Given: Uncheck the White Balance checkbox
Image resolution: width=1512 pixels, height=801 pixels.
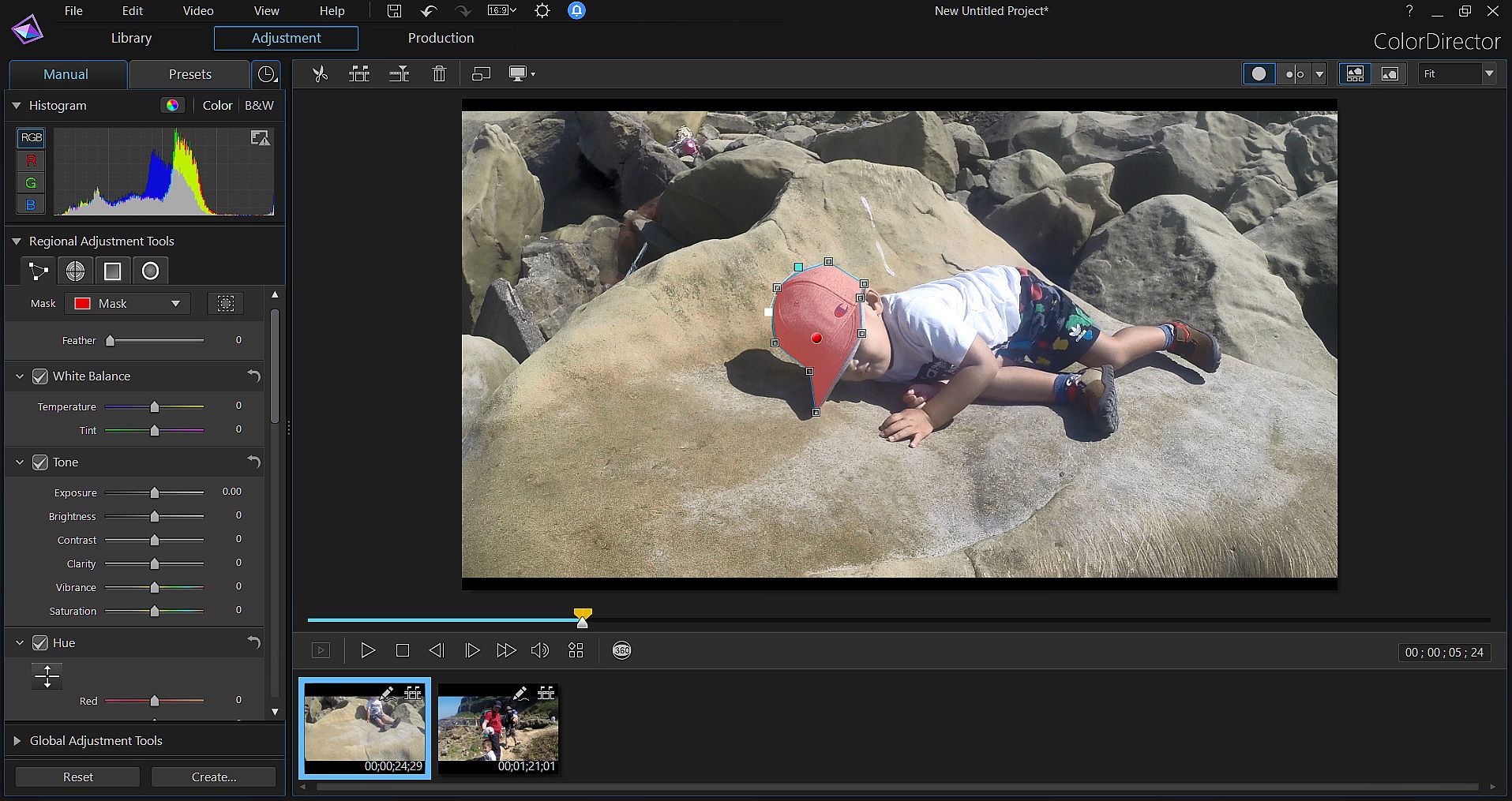Looking at the screenshot, I should [x=40, y=376].
